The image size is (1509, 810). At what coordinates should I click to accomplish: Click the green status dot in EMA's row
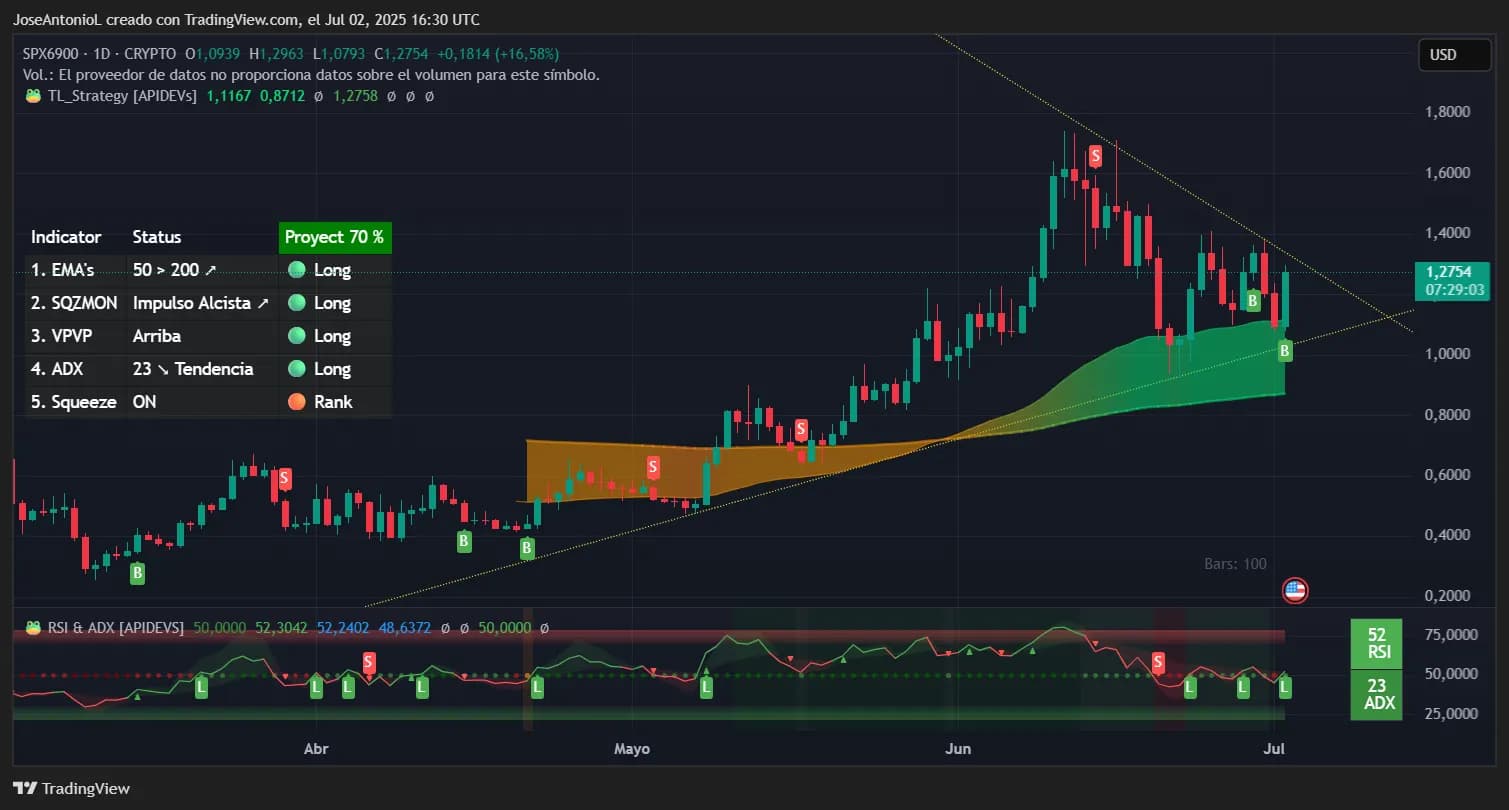pos(296,270)
